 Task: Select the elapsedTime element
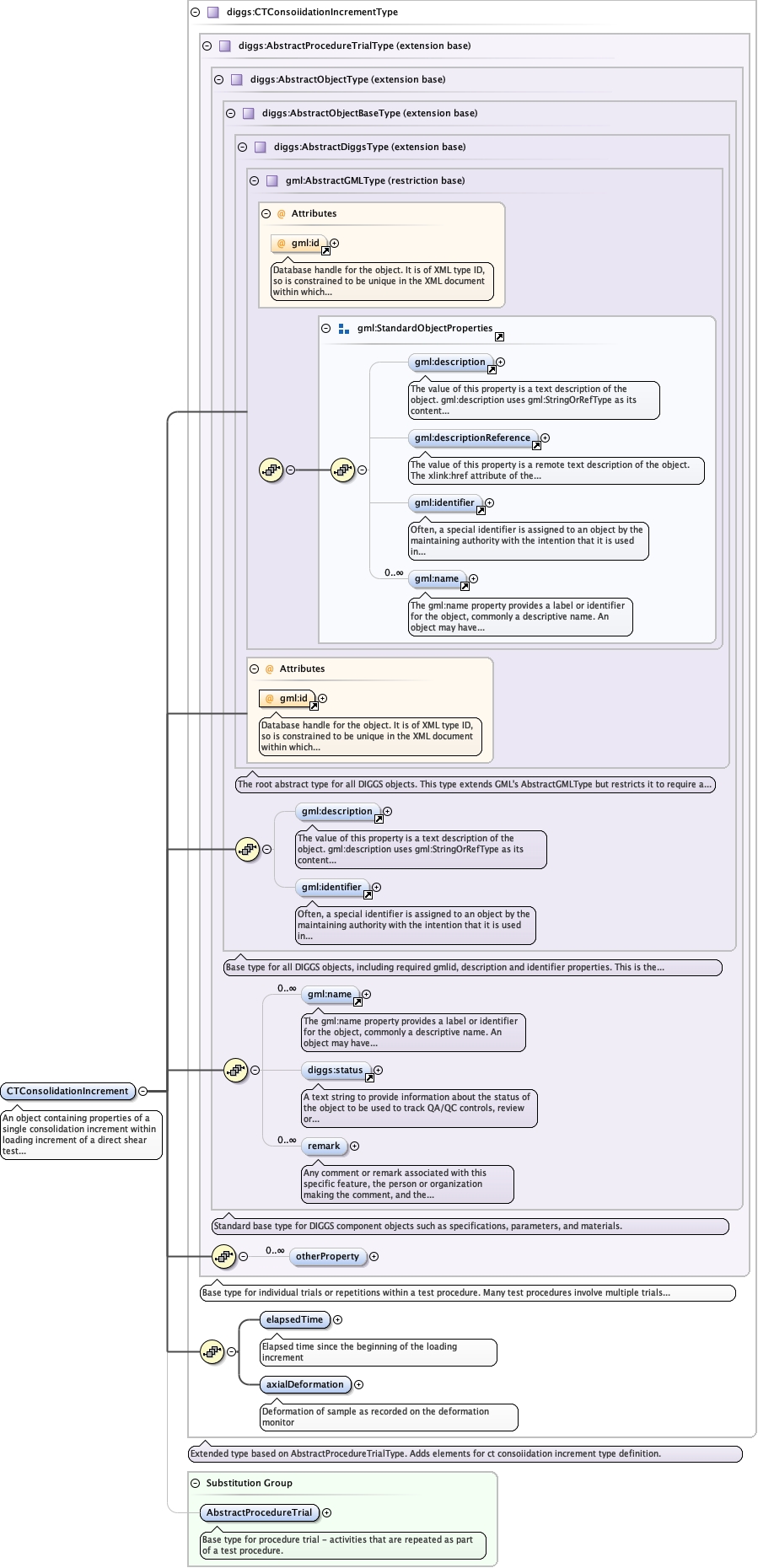[x=294, y=1319]
